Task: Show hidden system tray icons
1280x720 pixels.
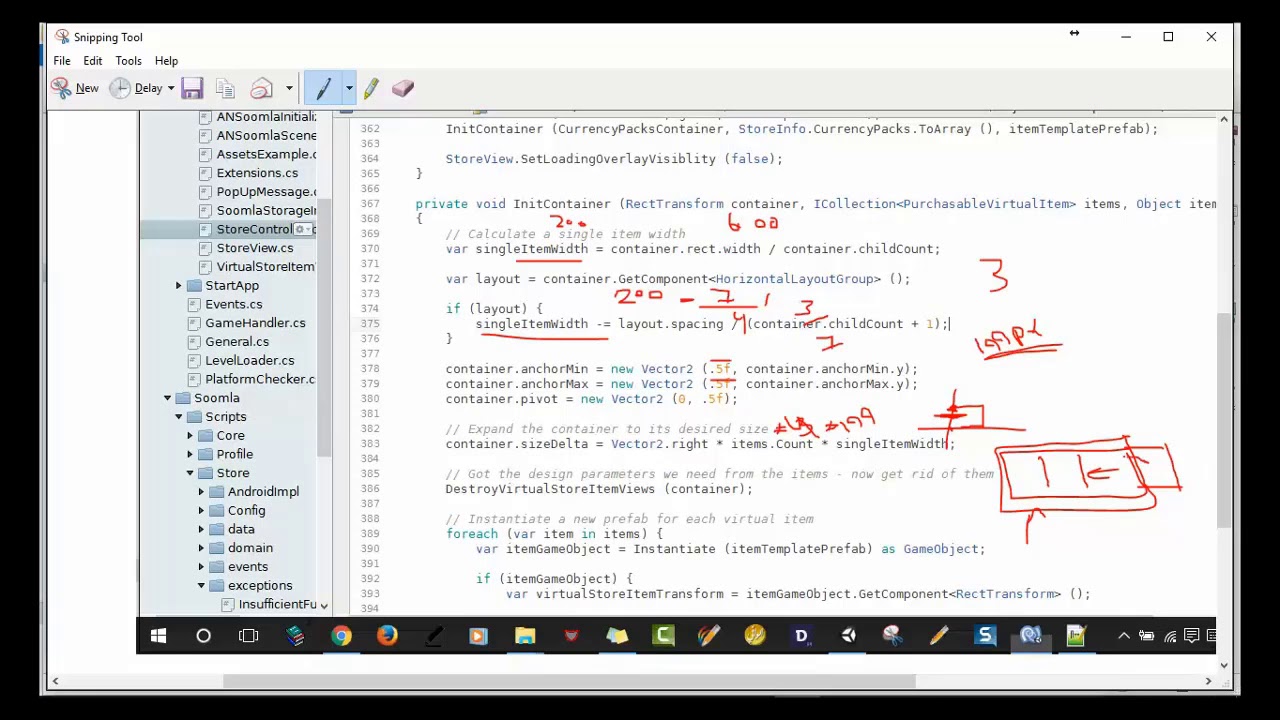Action: coord(1123,636)
